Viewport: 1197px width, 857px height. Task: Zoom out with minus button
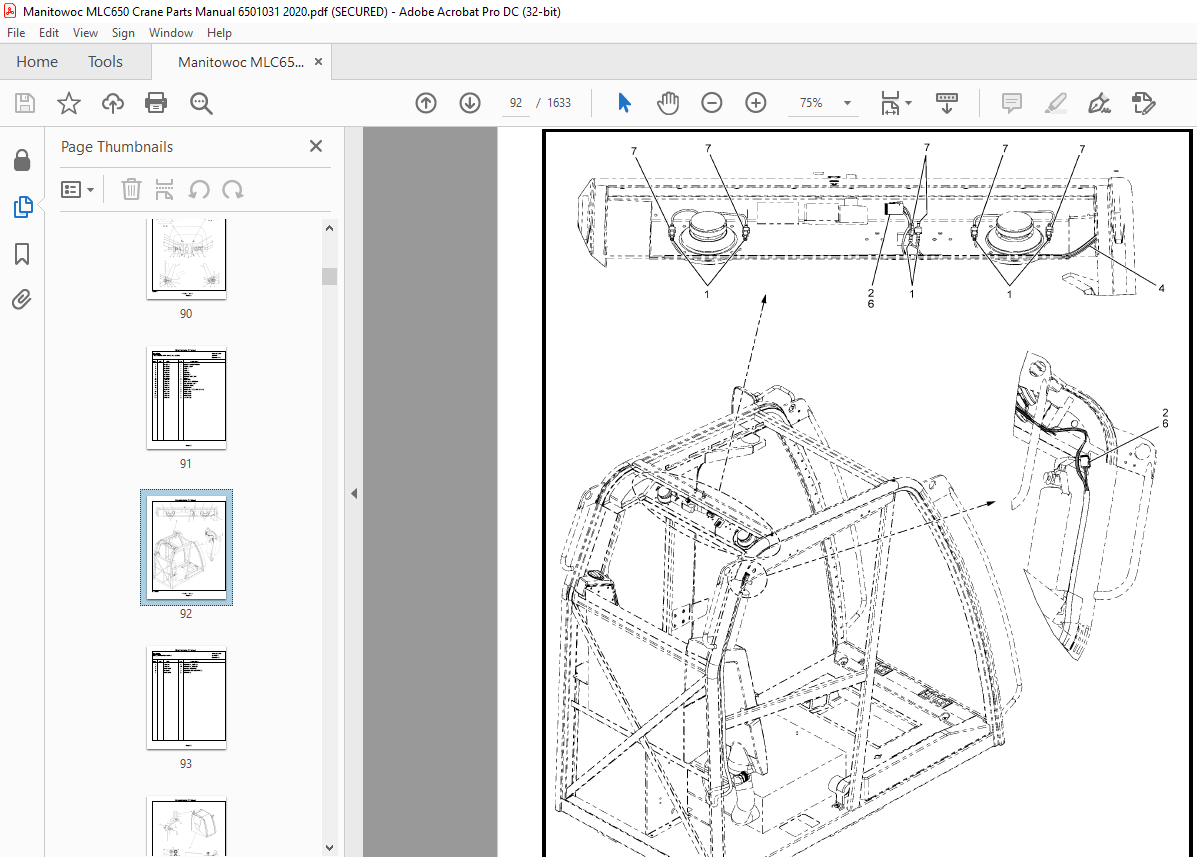[711, 103]
